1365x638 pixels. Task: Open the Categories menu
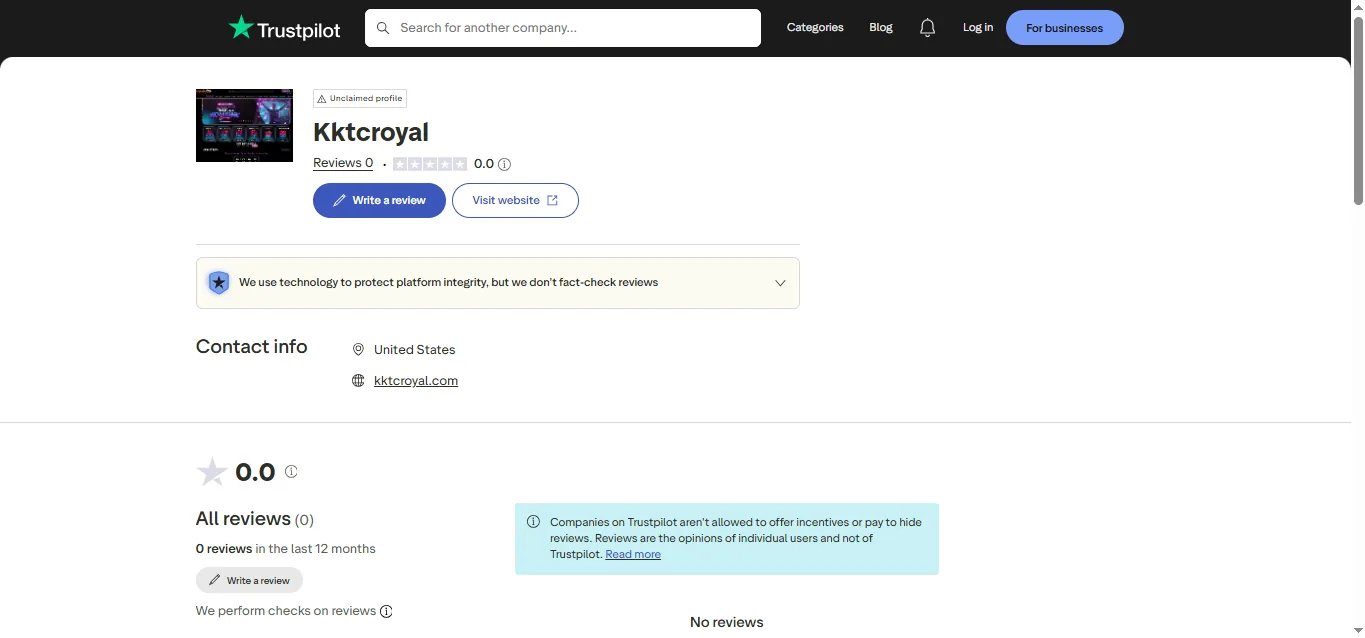point(815,28)
